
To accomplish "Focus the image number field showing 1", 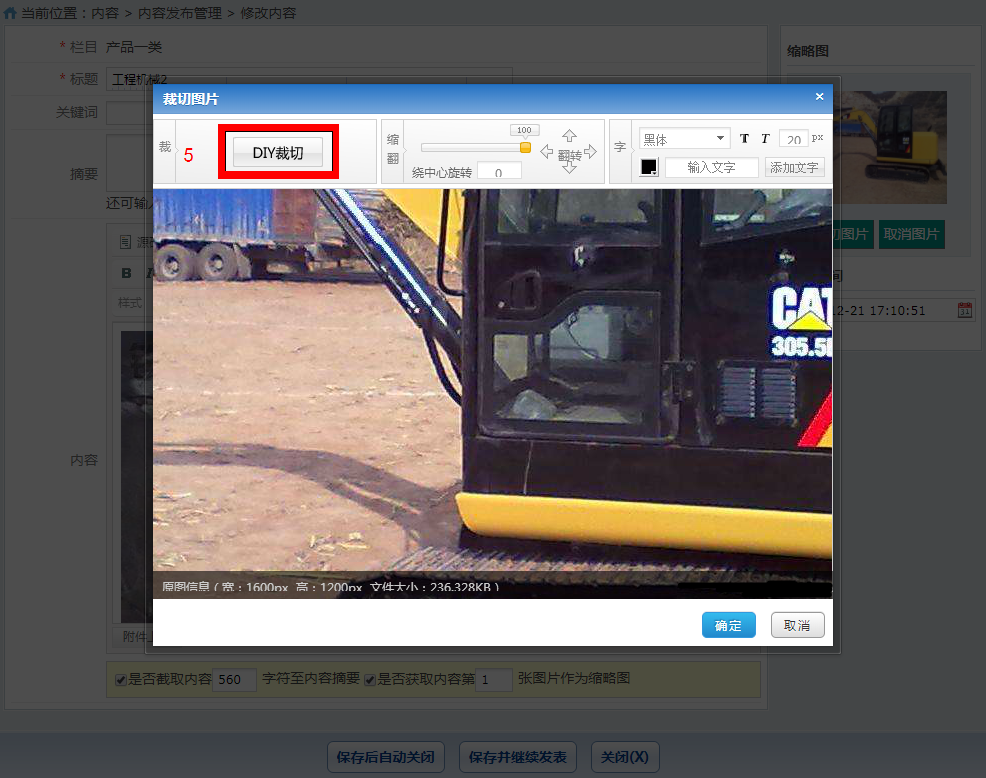I will click(494, 680).
